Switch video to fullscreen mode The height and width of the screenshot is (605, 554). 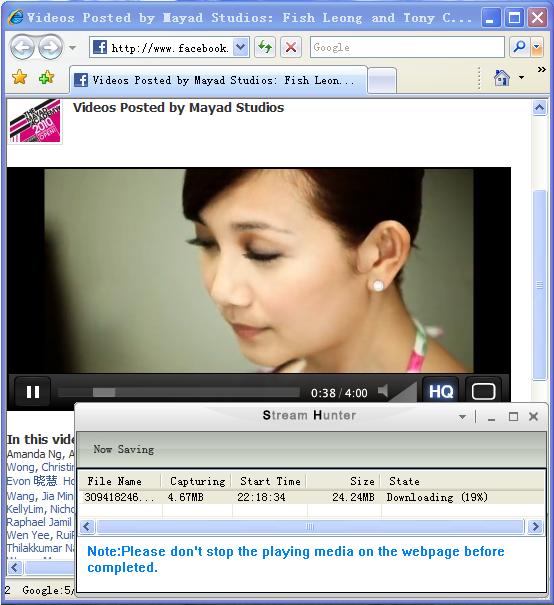point(483,392)
